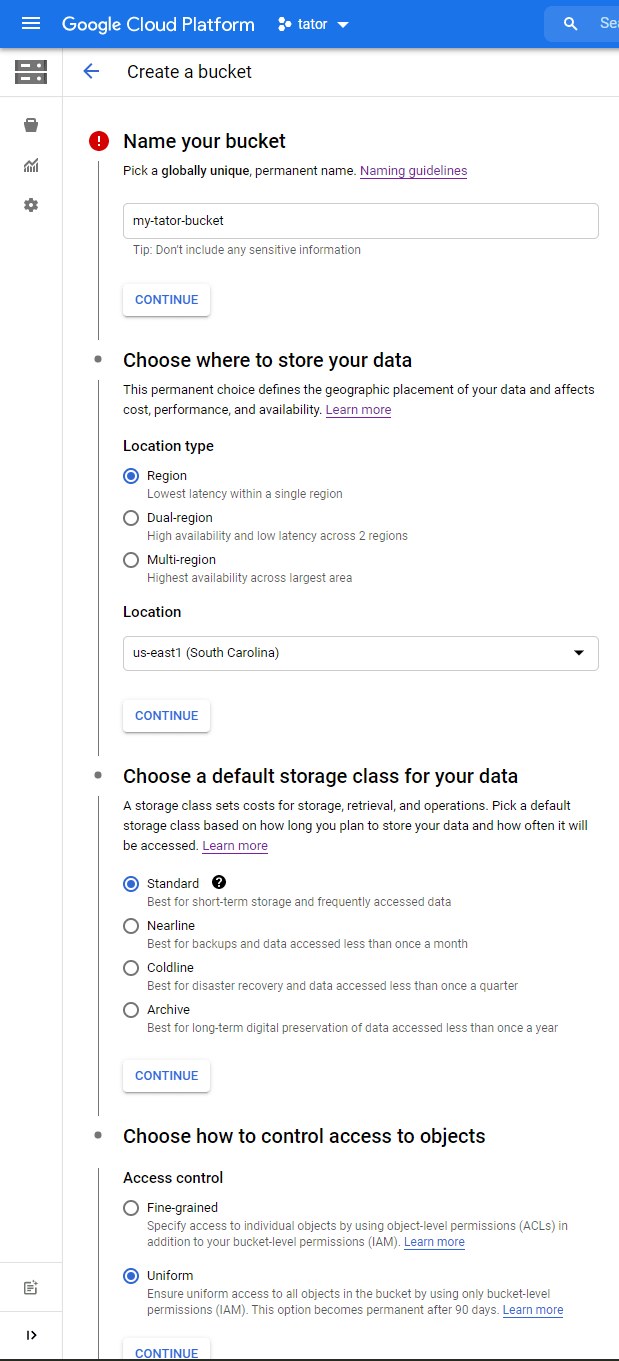Open the main navigation hamburger menu

click(x=31, y=23)
